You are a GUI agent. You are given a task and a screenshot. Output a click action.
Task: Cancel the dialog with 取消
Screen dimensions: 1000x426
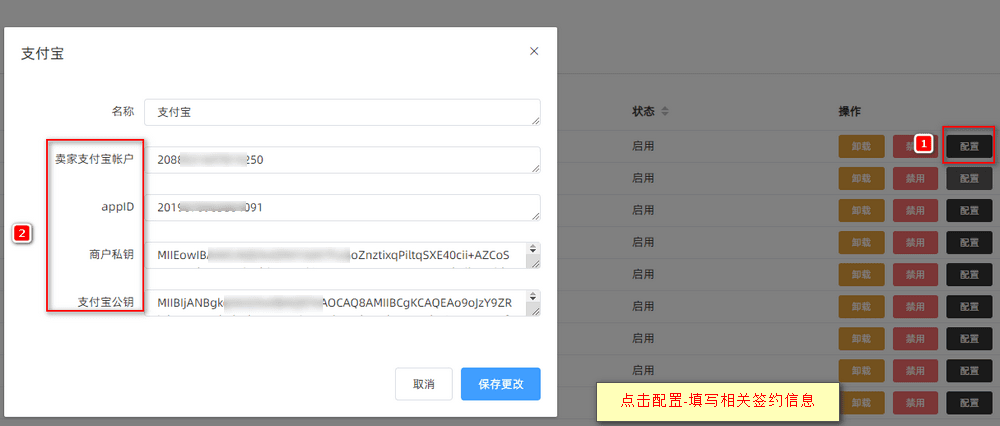(424, 385)
